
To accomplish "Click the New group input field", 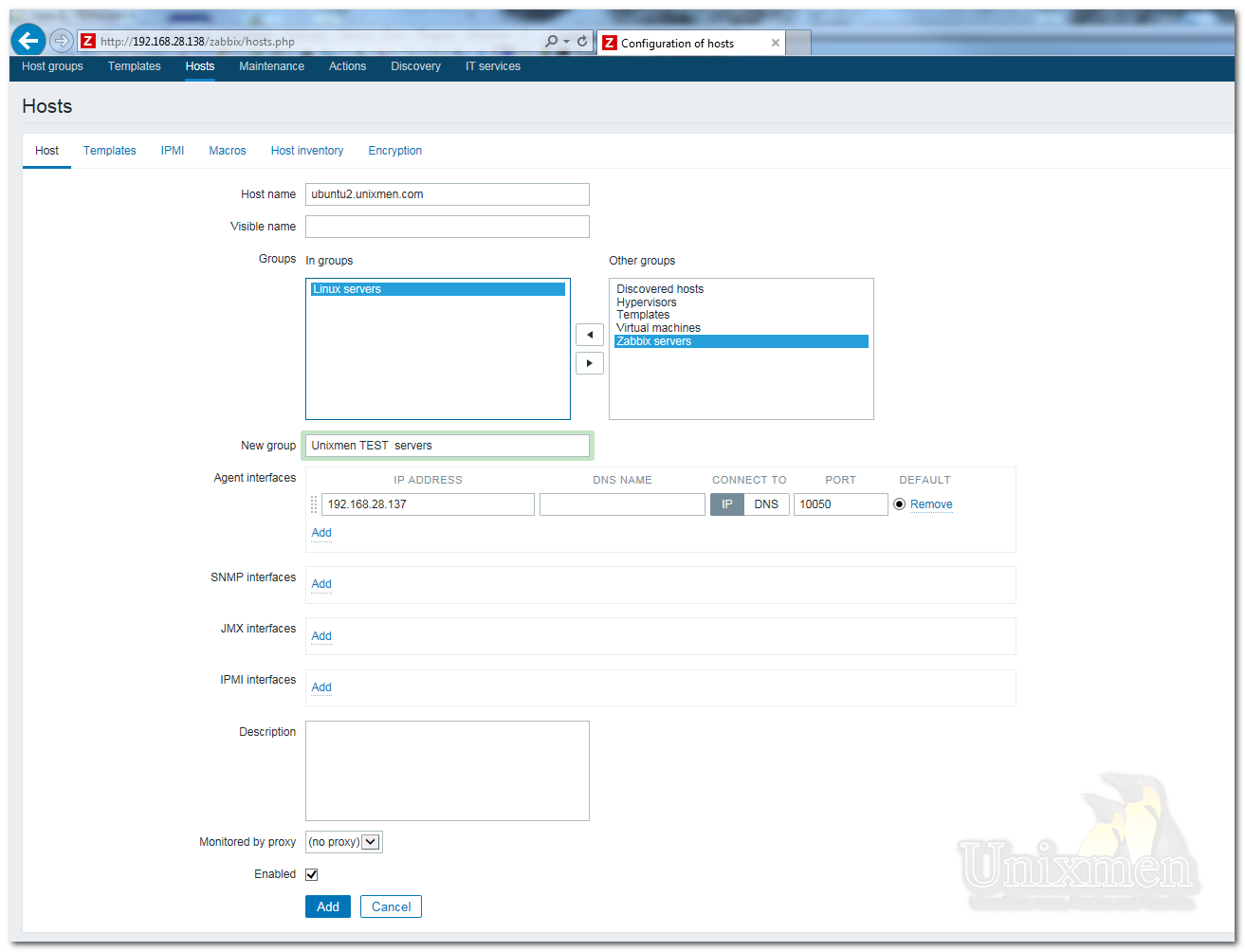I will [448, 446].
